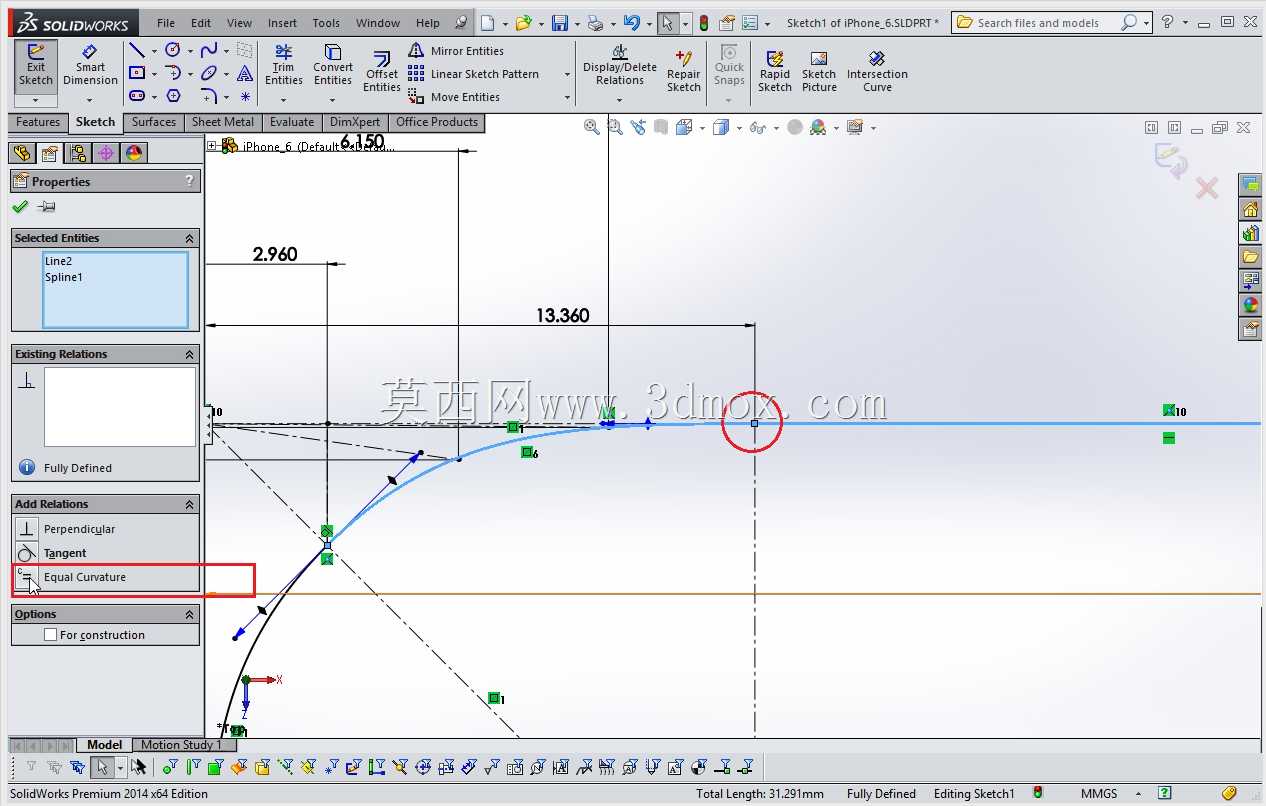Pin the Properties panel with pushpin
Image resolution: width=1266 pixels, height=806 pixels.
pos(46,207)
